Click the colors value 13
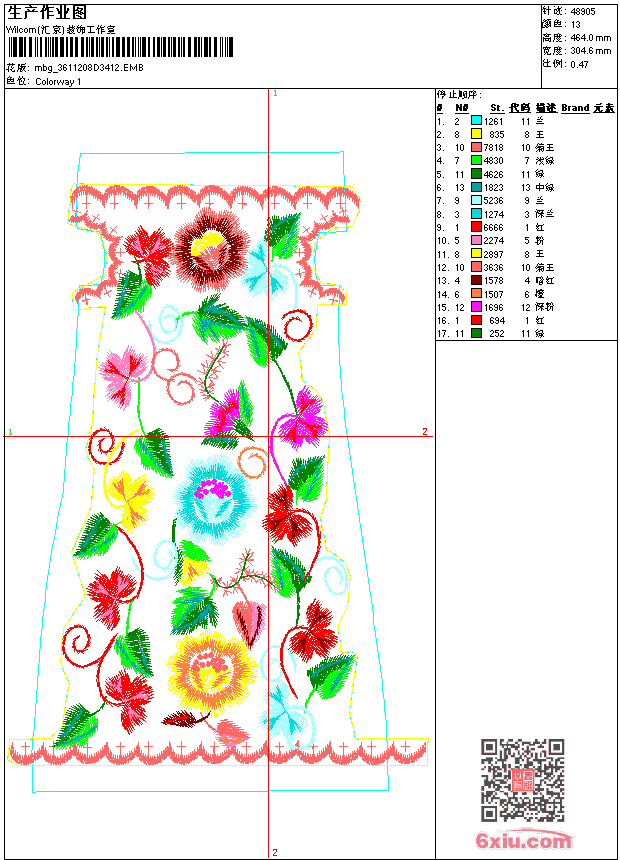Image resolution: width=620 pixels, height=860 pixels. point(576,25)
